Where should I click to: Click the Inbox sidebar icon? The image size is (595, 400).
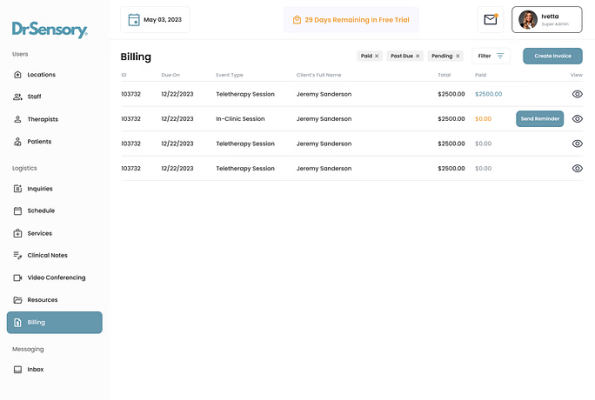click(x=17, y=369)
